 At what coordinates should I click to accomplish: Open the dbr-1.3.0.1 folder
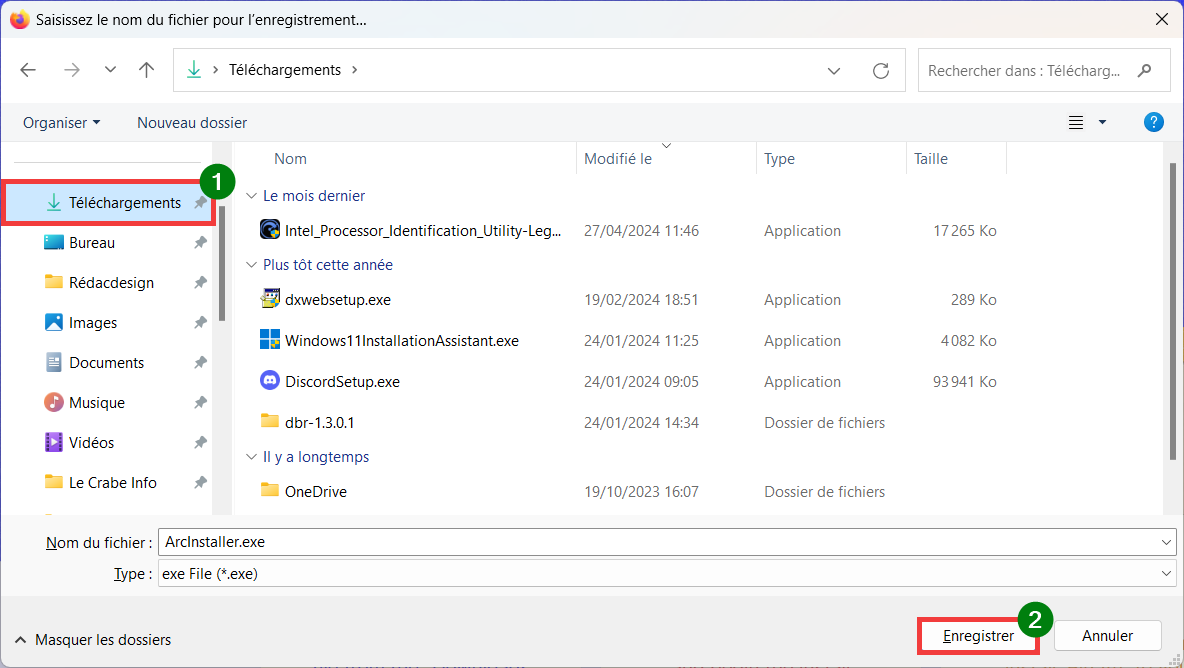point(319,423)
